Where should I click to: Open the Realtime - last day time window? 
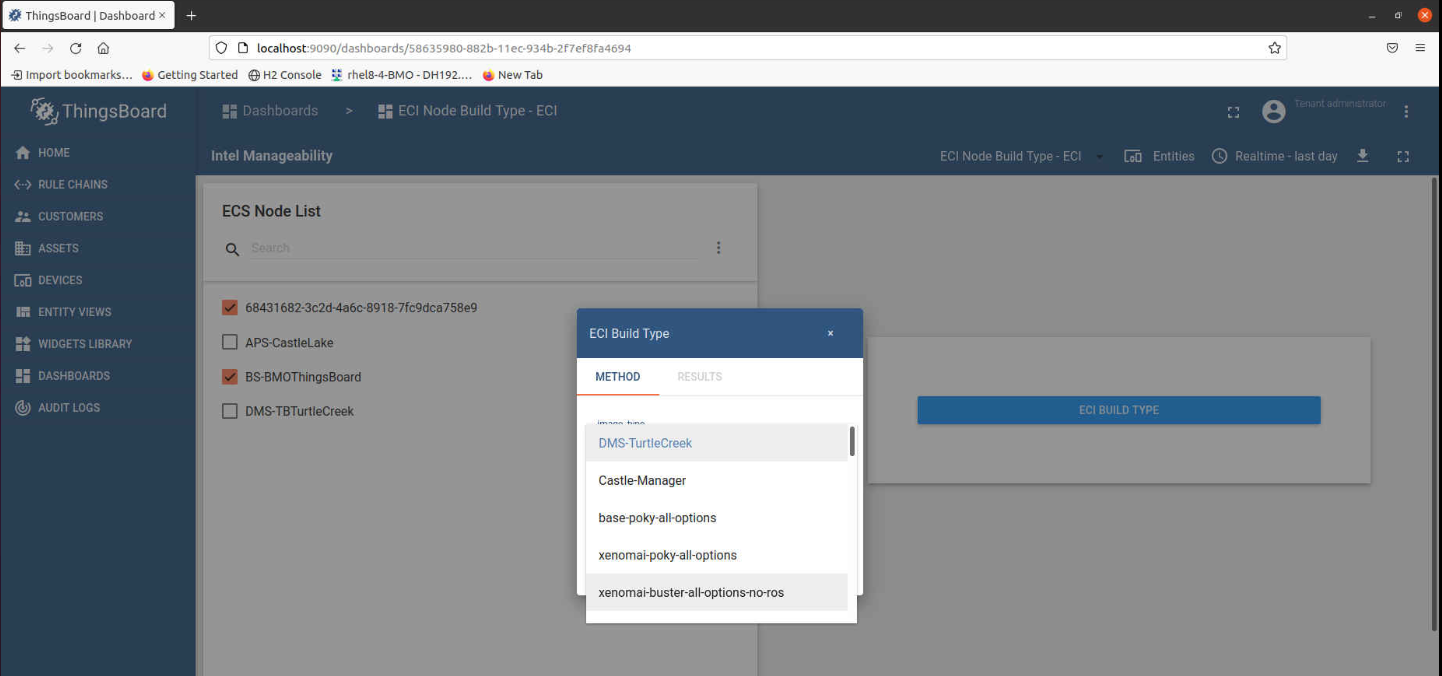(1274, 156)
